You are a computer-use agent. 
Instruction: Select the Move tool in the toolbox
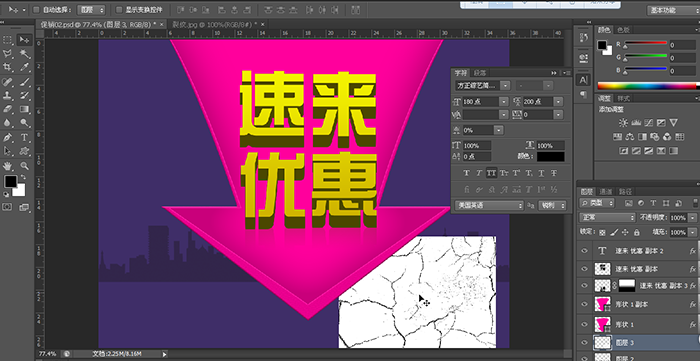coord(24,40)
